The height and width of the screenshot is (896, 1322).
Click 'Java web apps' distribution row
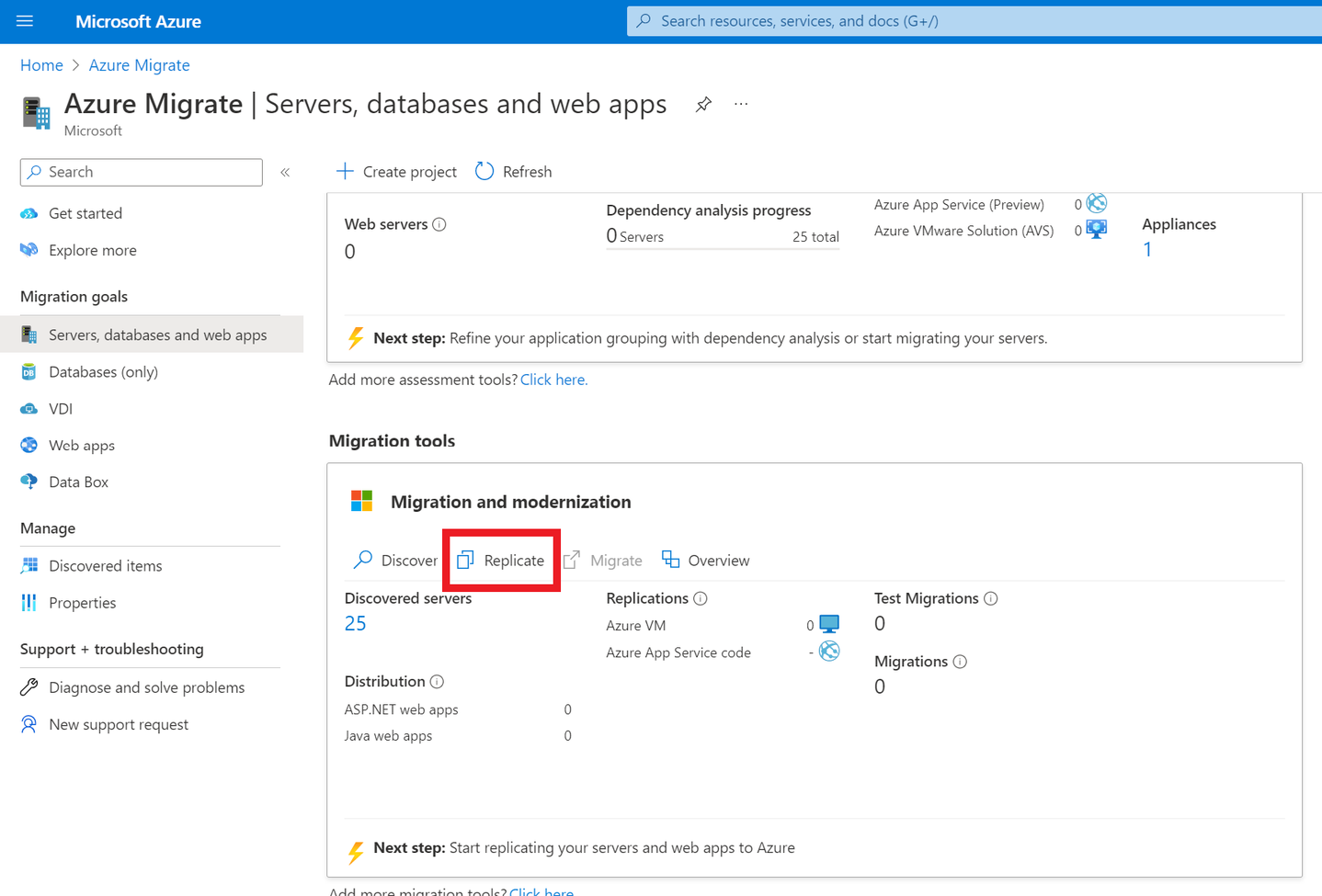pyautogui.click(x=458, y=735)
